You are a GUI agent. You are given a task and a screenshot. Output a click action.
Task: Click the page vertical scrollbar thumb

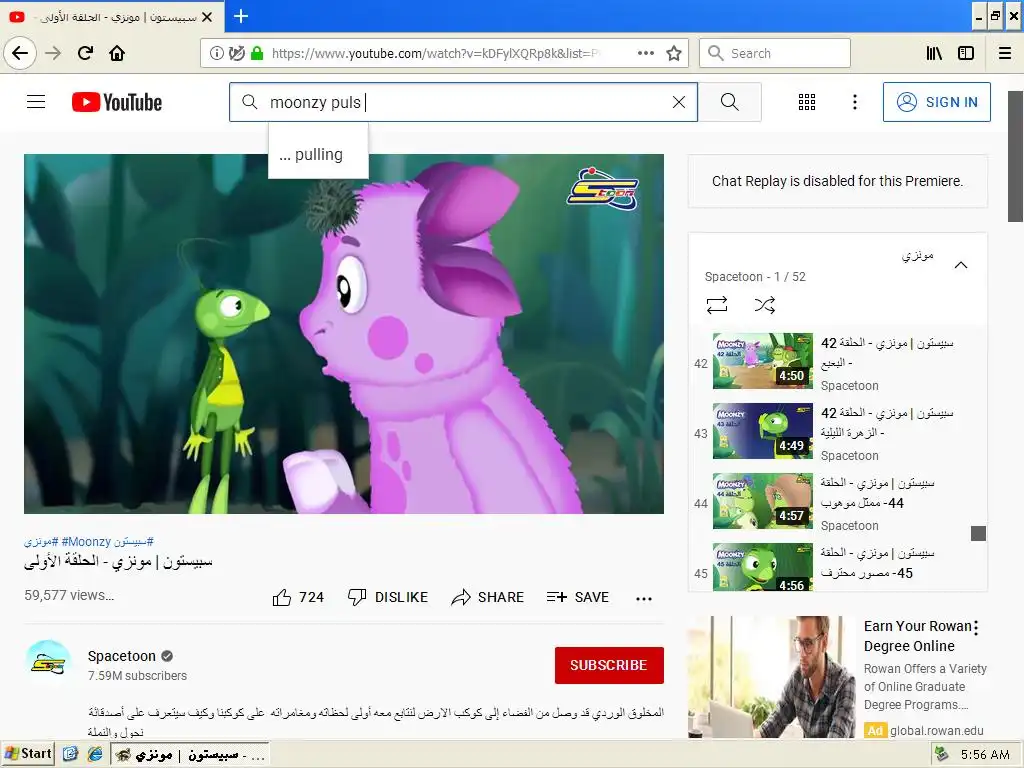[1015, 157]
